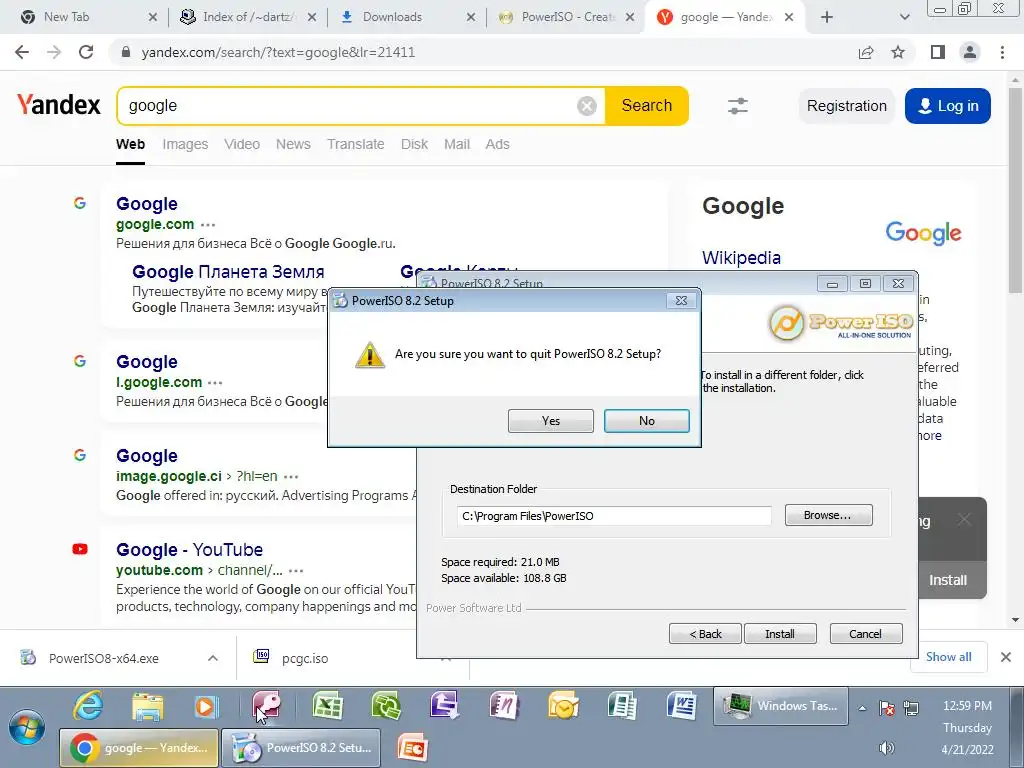Open the Windows Start orb

[26, 727]
